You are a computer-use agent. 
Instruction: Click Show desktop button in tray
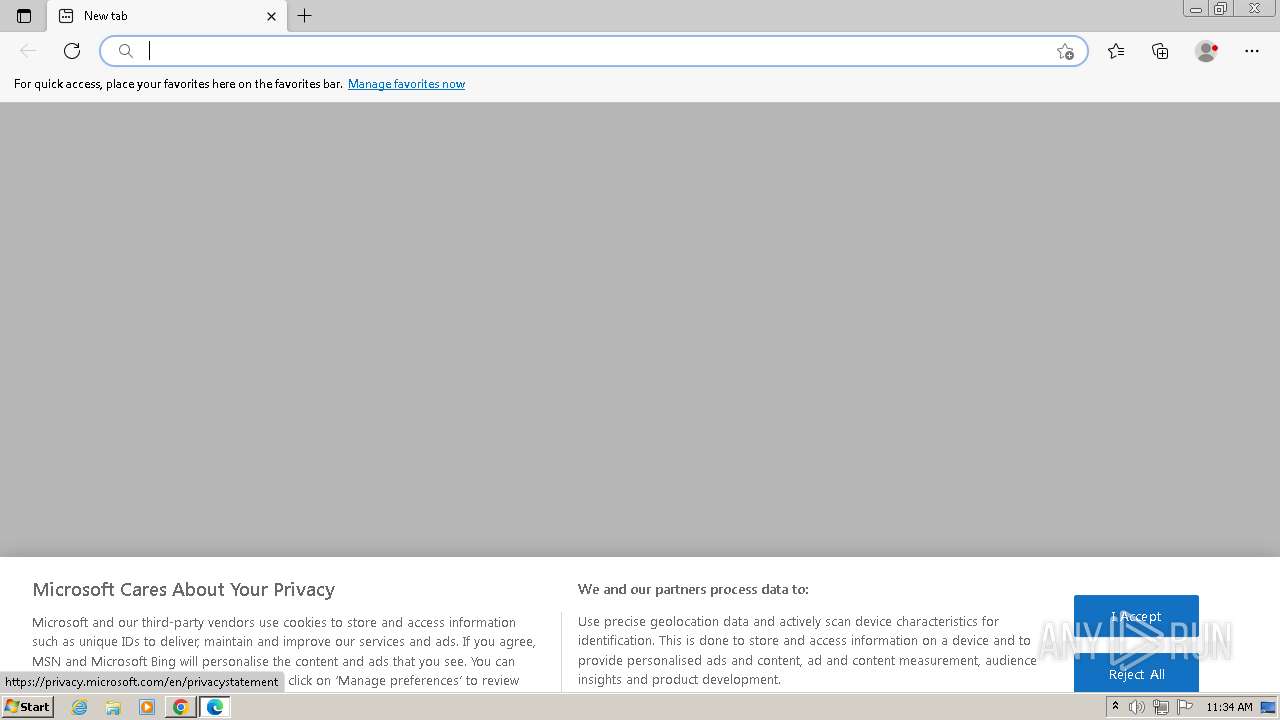1269,707
